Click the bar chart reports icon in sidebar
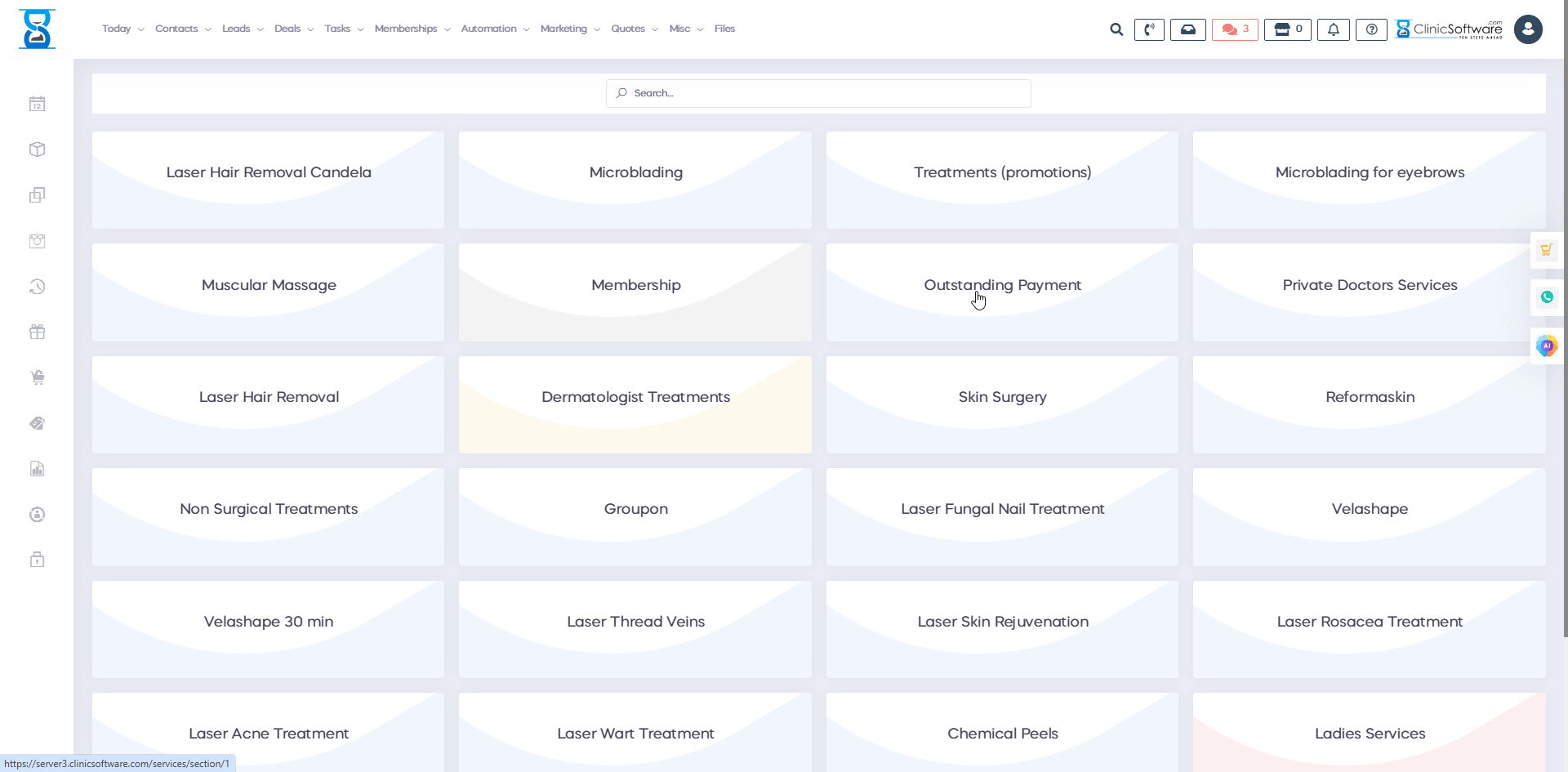Image resolution: width=1568 pixels, height=772 pixels. pyautogui.click(x=38, y=469)
